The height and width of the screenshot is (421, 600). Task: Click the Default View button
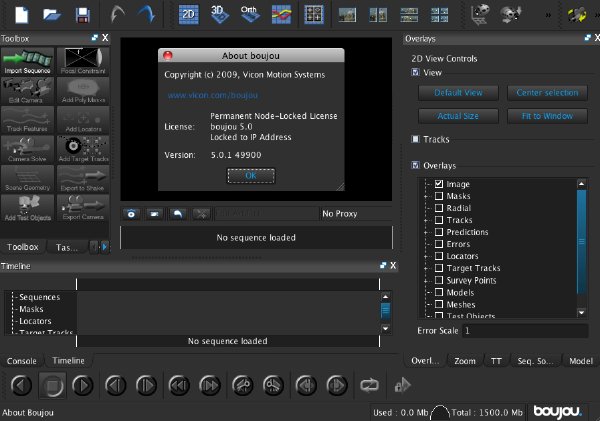(x=458, y=93)
